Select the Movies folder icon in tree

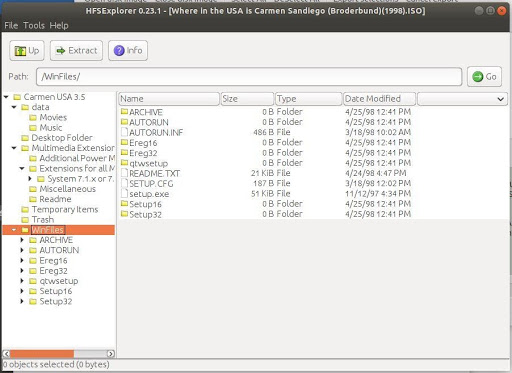(x=33, y=118)
